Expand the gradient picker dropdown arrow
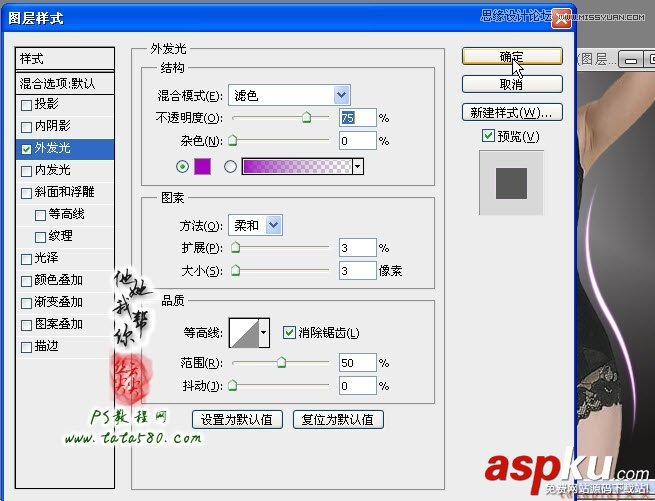This screenshot has height=501, width=655. tap(358, 166)
